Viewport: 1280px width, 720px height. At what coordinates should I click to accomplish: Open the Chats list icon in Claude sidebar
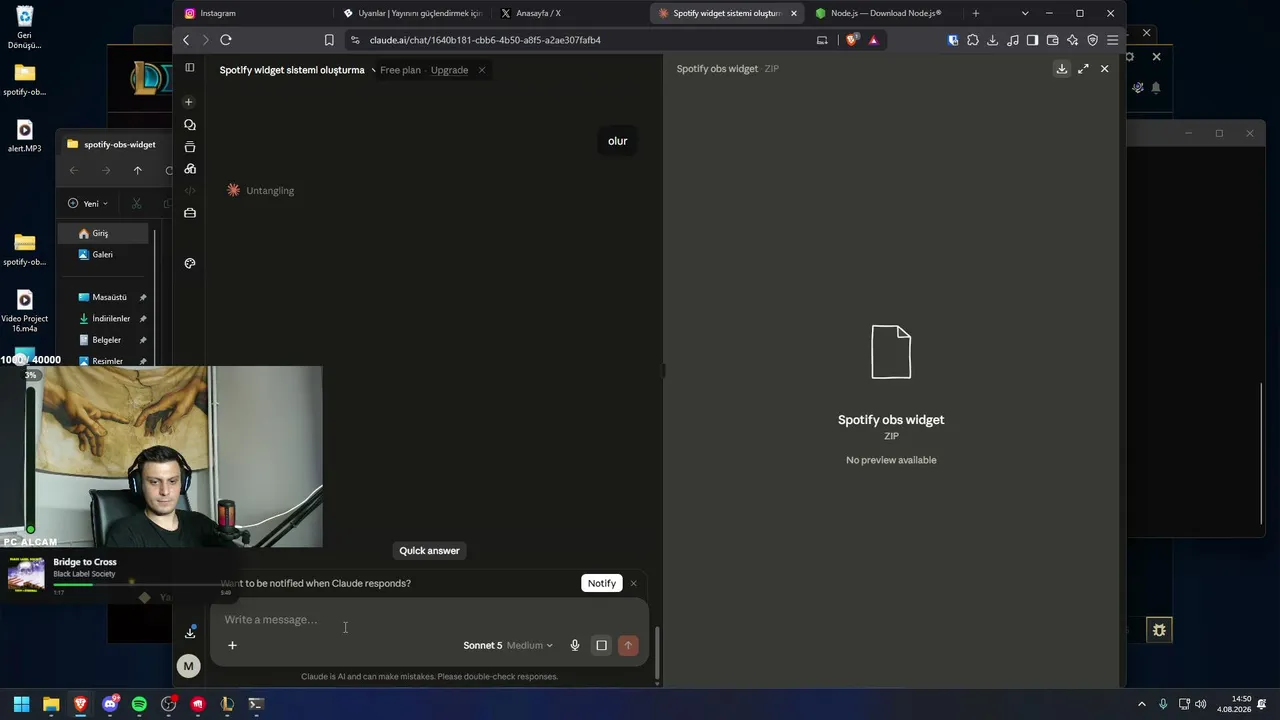tap(189, 125)
